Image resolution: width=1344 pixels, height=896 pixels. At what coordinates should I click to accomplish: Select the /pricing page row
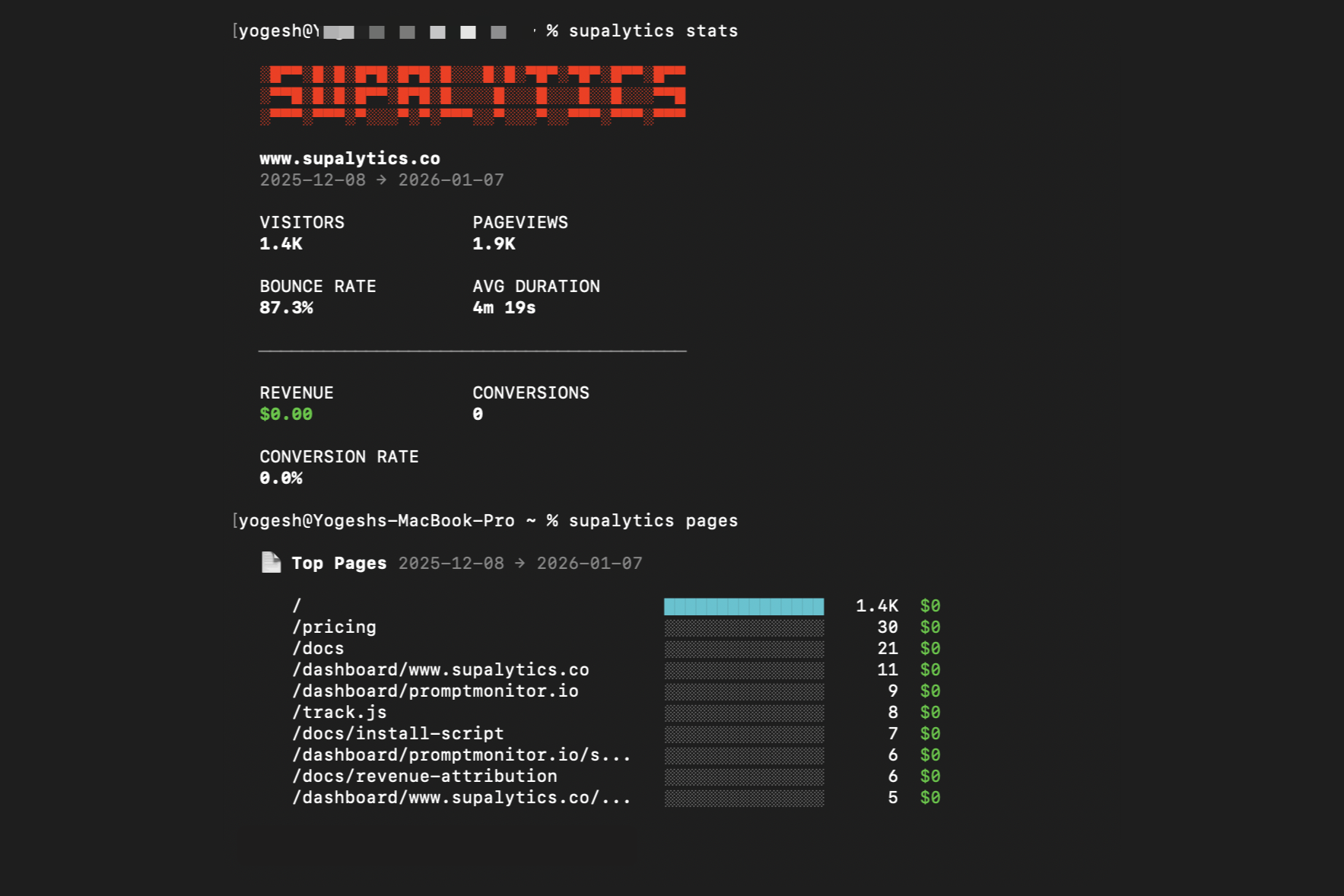pyautogui.click(x=333, y=627)
